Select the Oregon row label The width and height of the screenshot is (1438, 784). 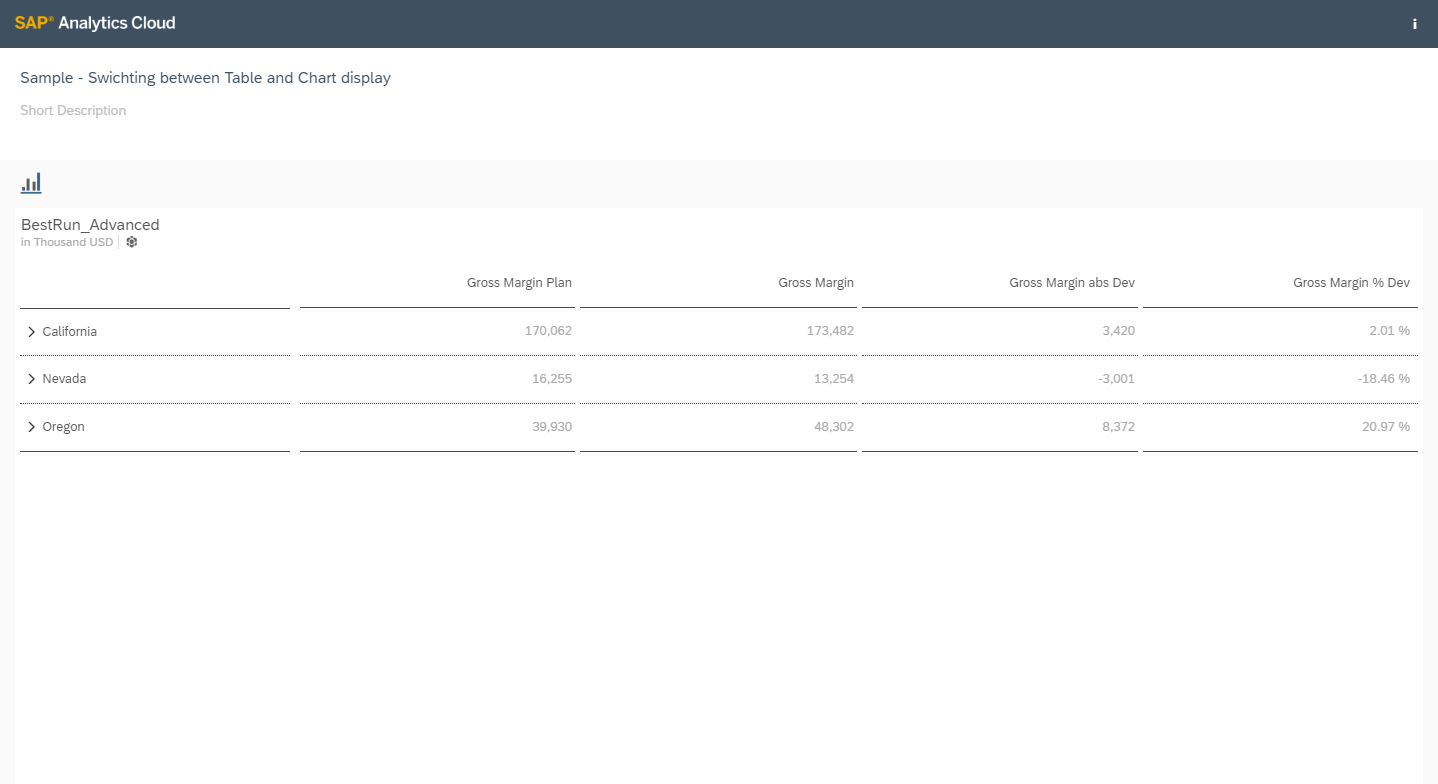coord(63,427)
